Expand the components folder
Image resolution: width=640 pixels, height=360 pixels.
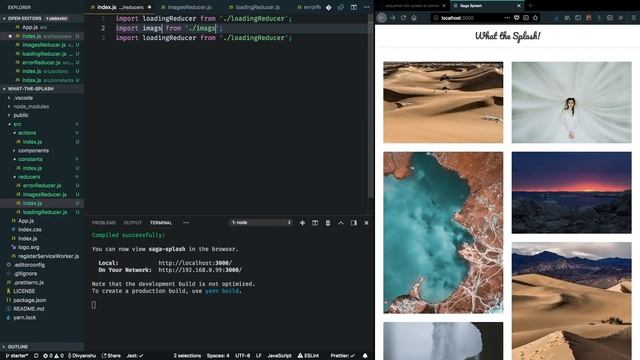tap(33, 151)
